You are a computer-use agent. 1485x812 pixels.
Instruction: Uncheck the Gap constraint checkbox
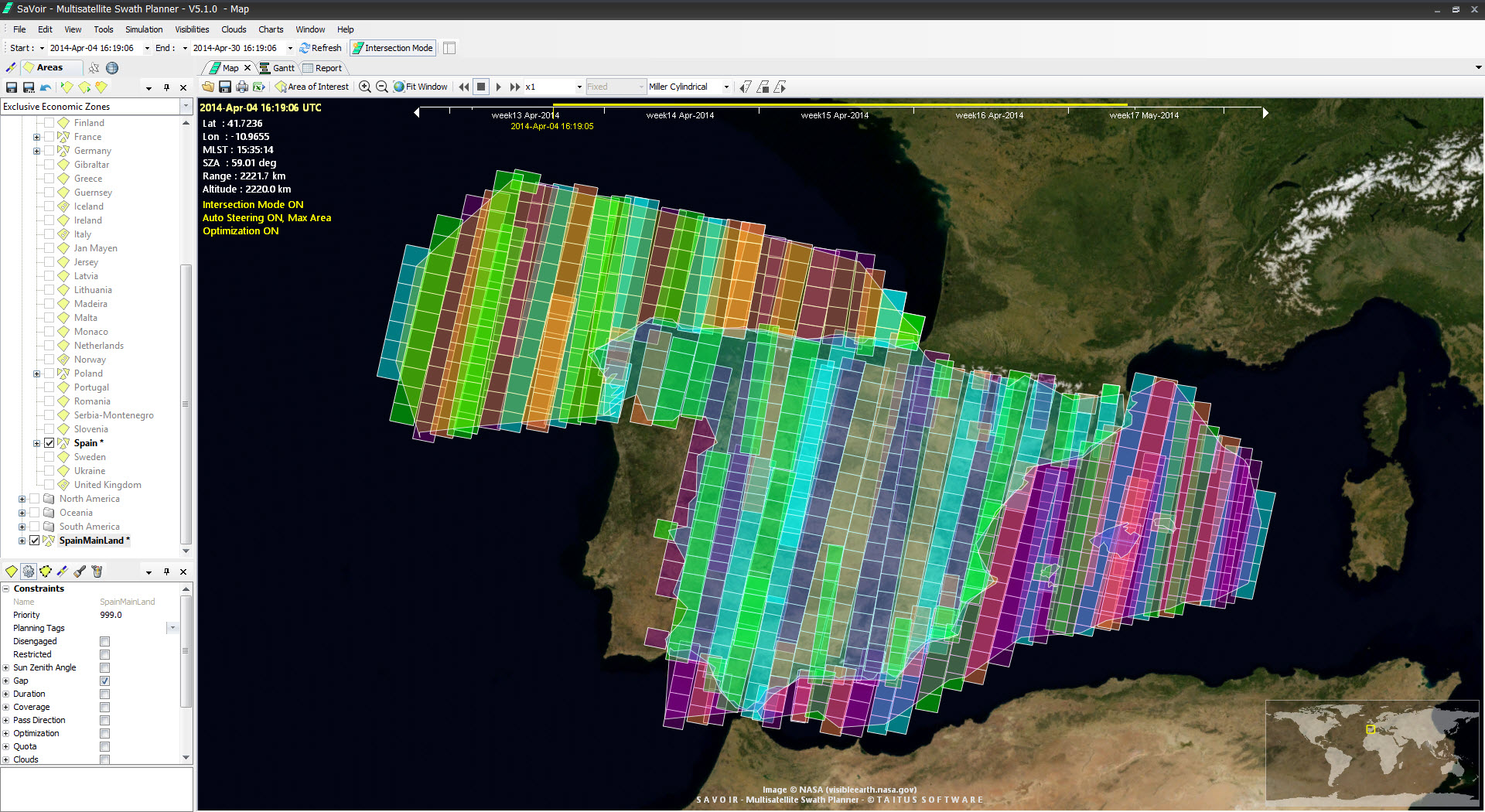(104, 681)
